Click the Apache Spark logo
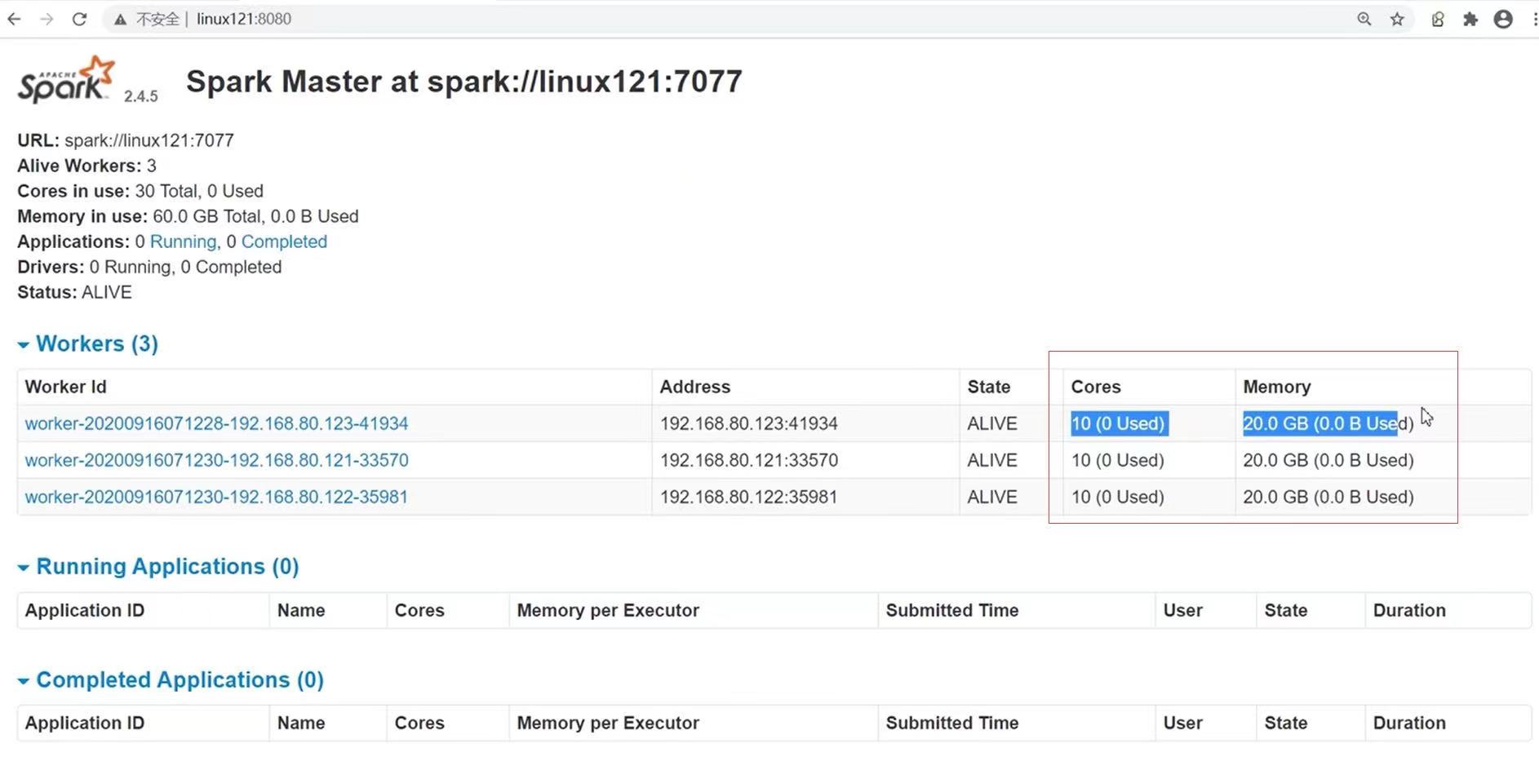 65,79
